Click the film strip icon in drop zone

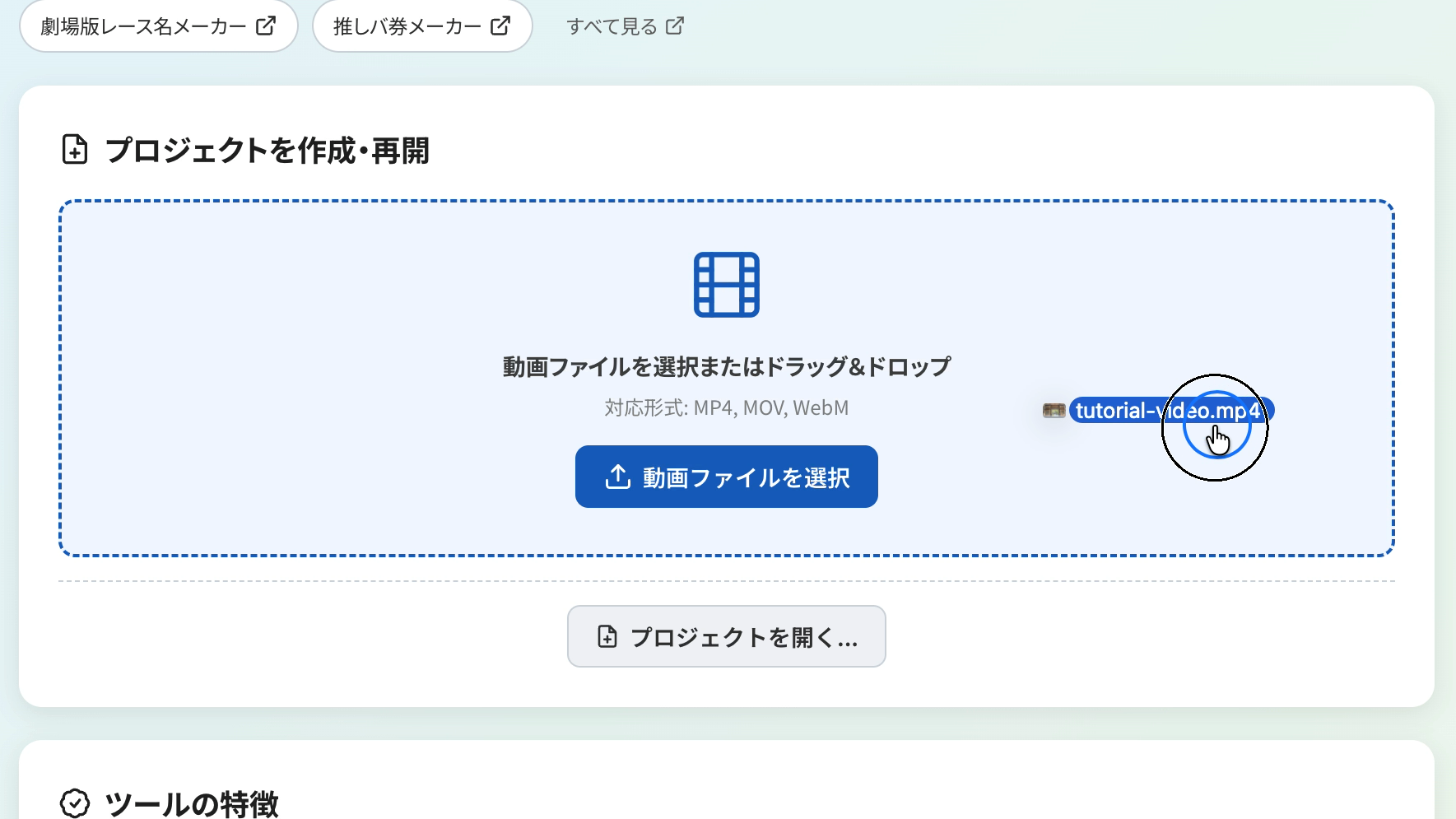pos(726,285)
